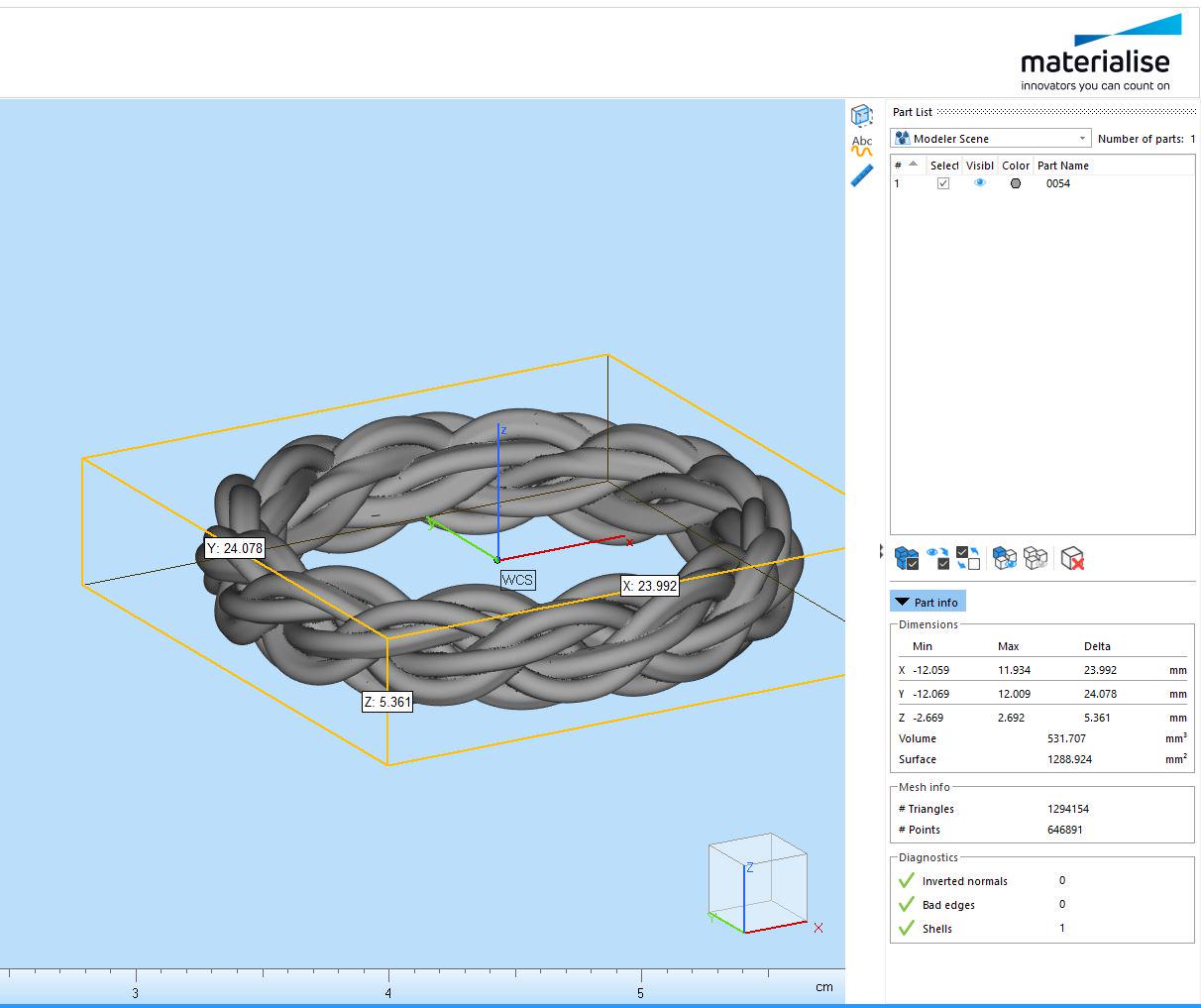Open the color swatch of part 0054
Viewport: 1201px width, 1008px height.
point(1015,183)
